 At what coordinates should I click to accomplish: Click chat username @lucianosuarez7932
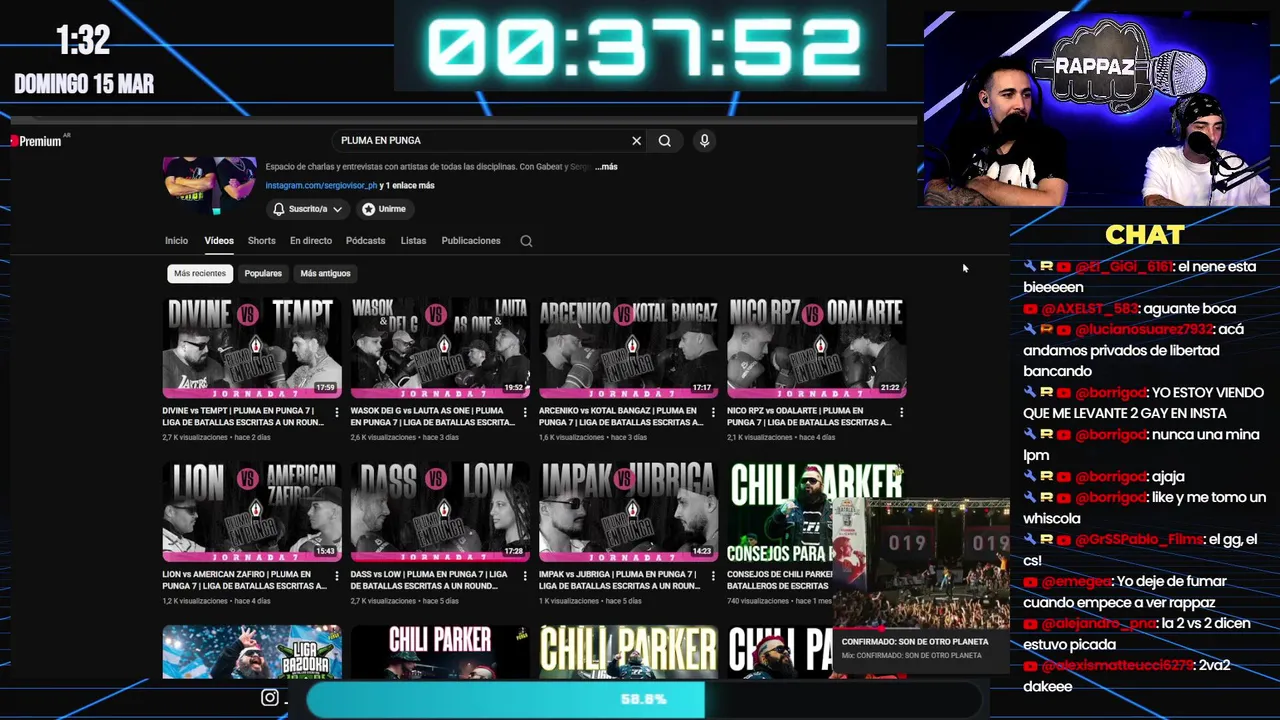click(x=1144, y=329)
